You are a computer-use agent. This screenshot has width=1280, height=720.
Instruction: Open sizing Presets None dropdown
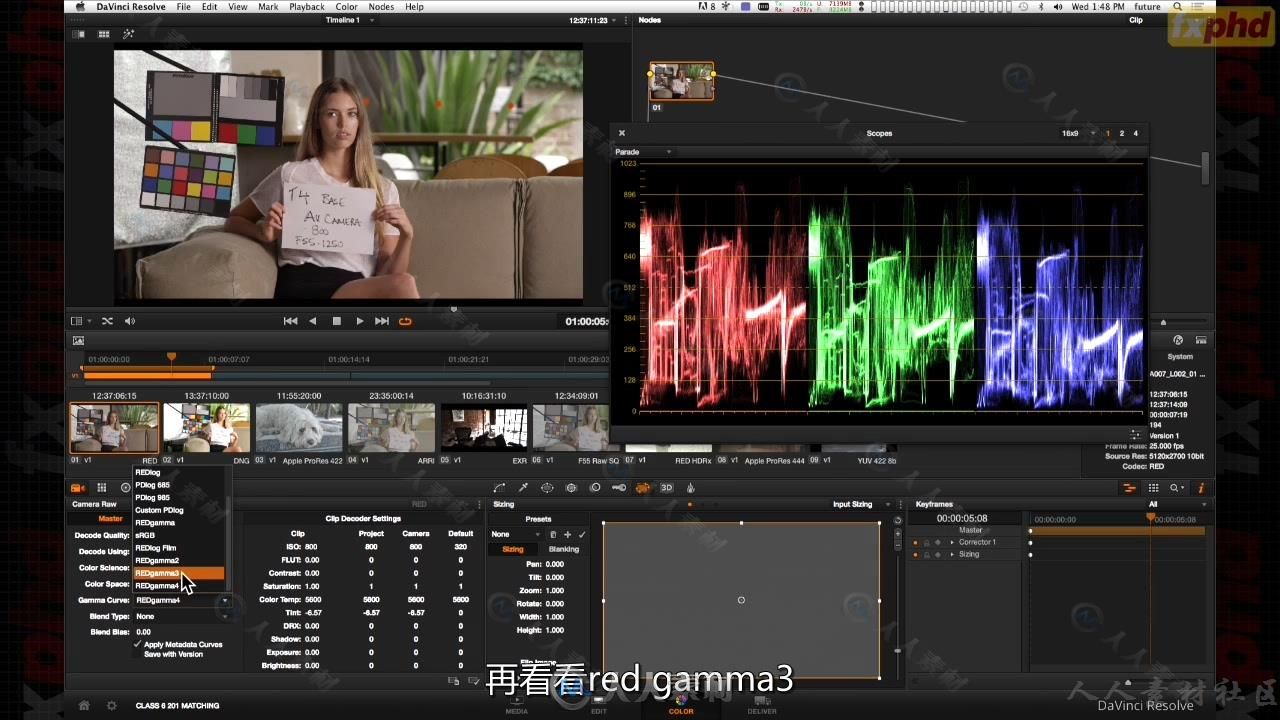[515, 535]
